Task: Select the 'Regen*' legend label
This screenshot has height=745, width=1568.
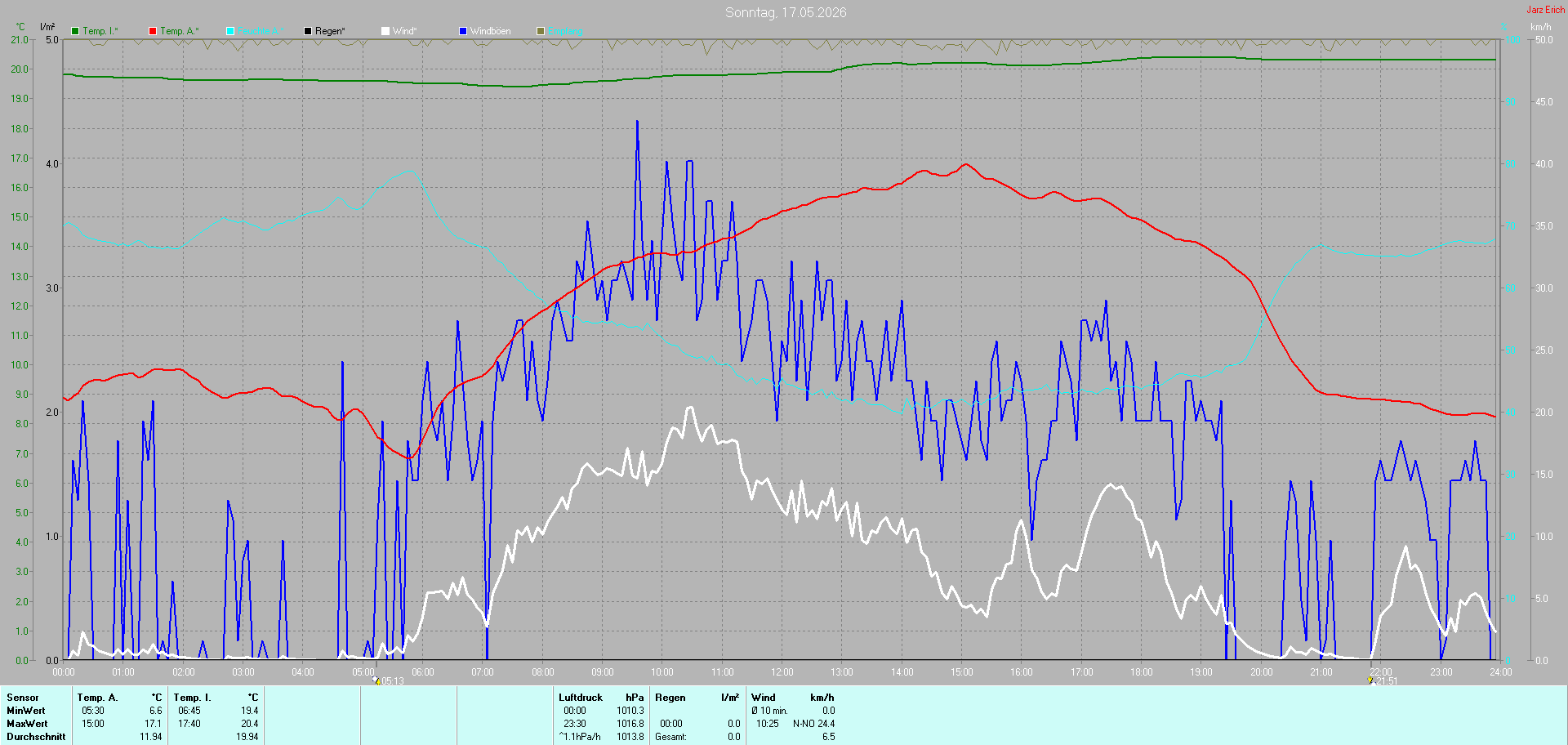Action: 330,31
